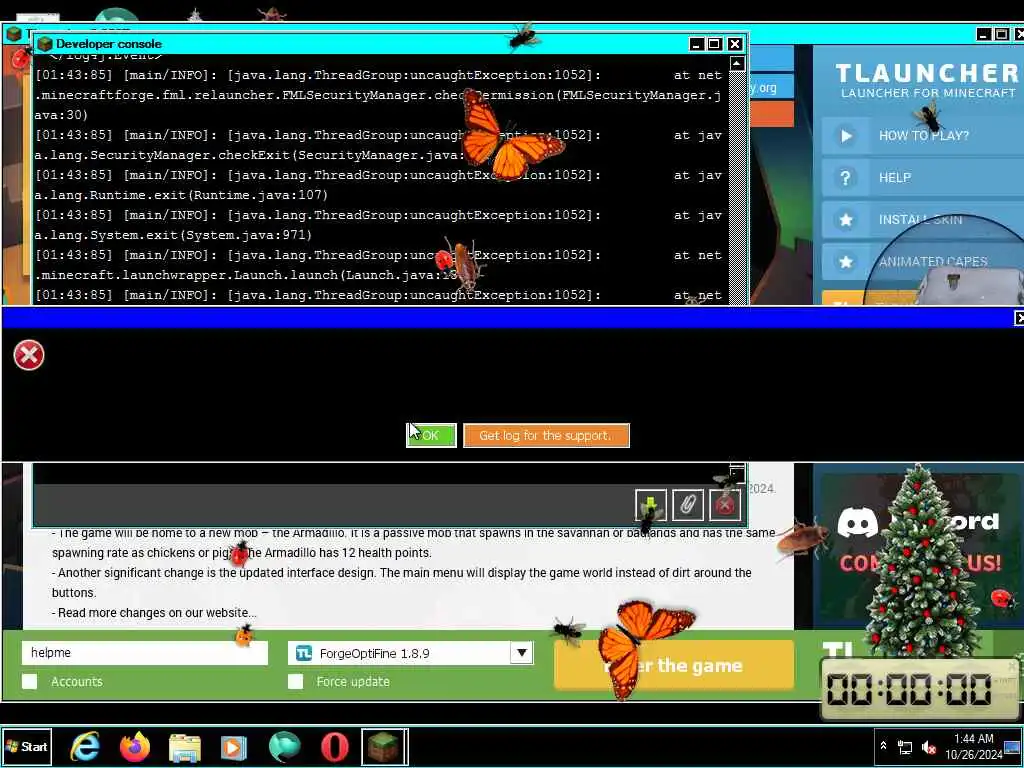Viewport: 1024px width, 768px height.
Task: Click the star icon beside Install Skin
Action: coord(846,219)
